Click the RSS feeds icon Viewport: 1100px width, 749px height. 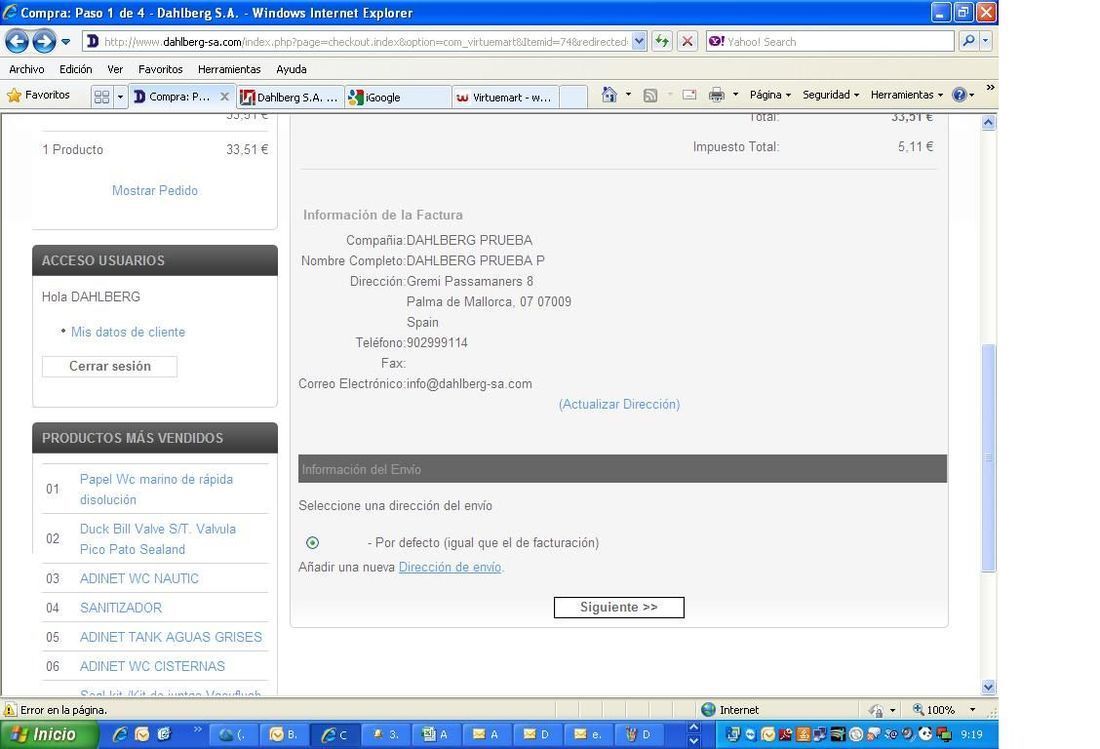tap(650, 95)
